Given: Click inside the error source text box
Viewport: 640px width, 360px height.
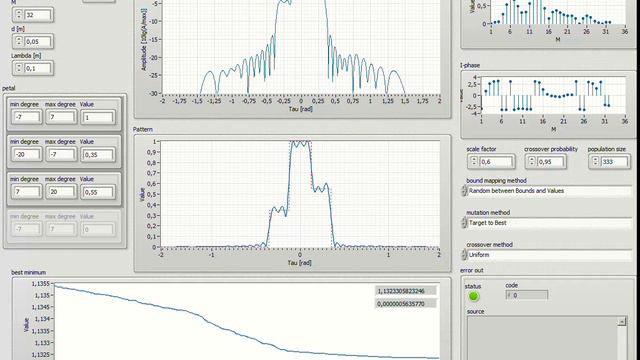Looking at the screenshot, I should 542,338.
